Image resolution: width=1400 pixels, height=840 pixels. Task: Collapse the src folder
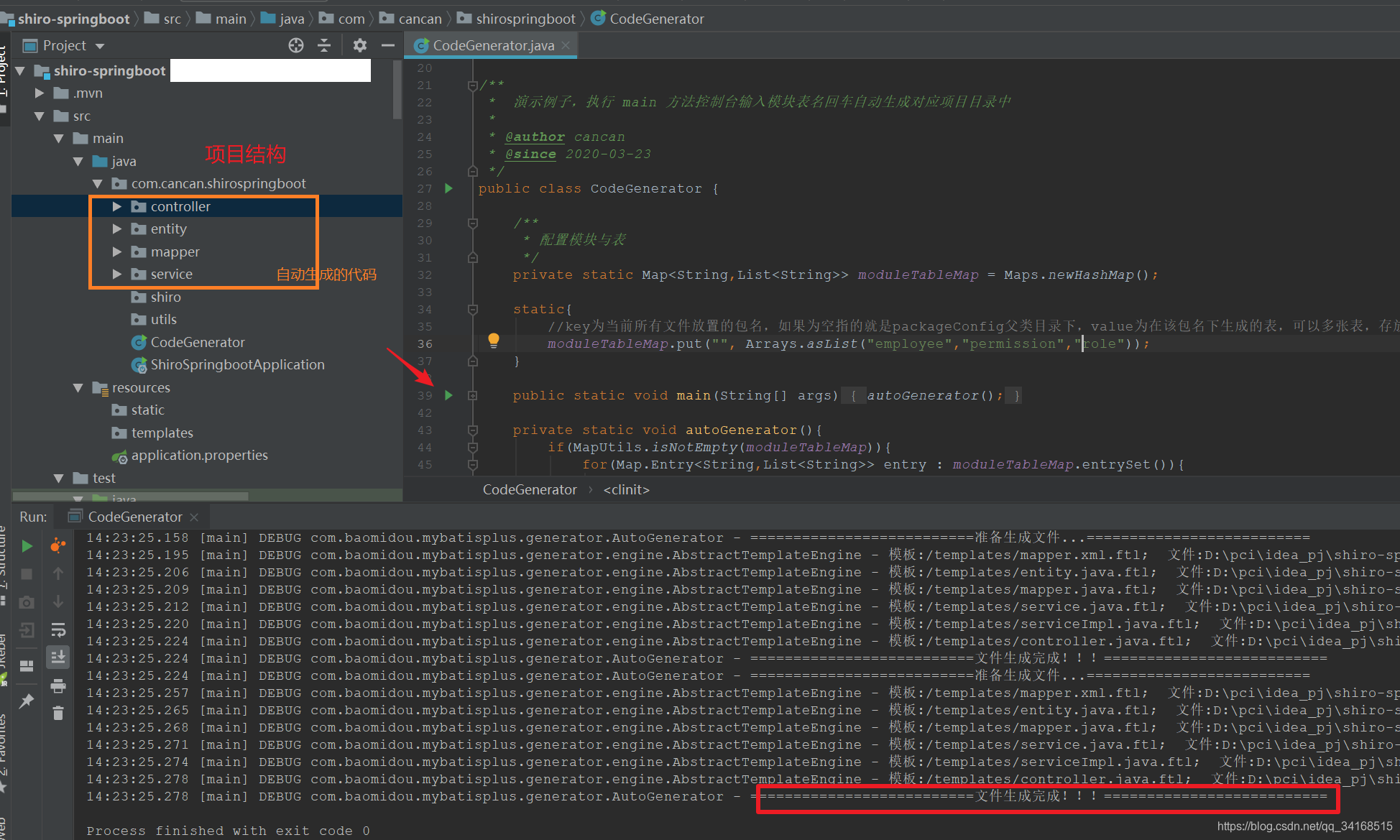pyautogui.click(x=40, y=116)
